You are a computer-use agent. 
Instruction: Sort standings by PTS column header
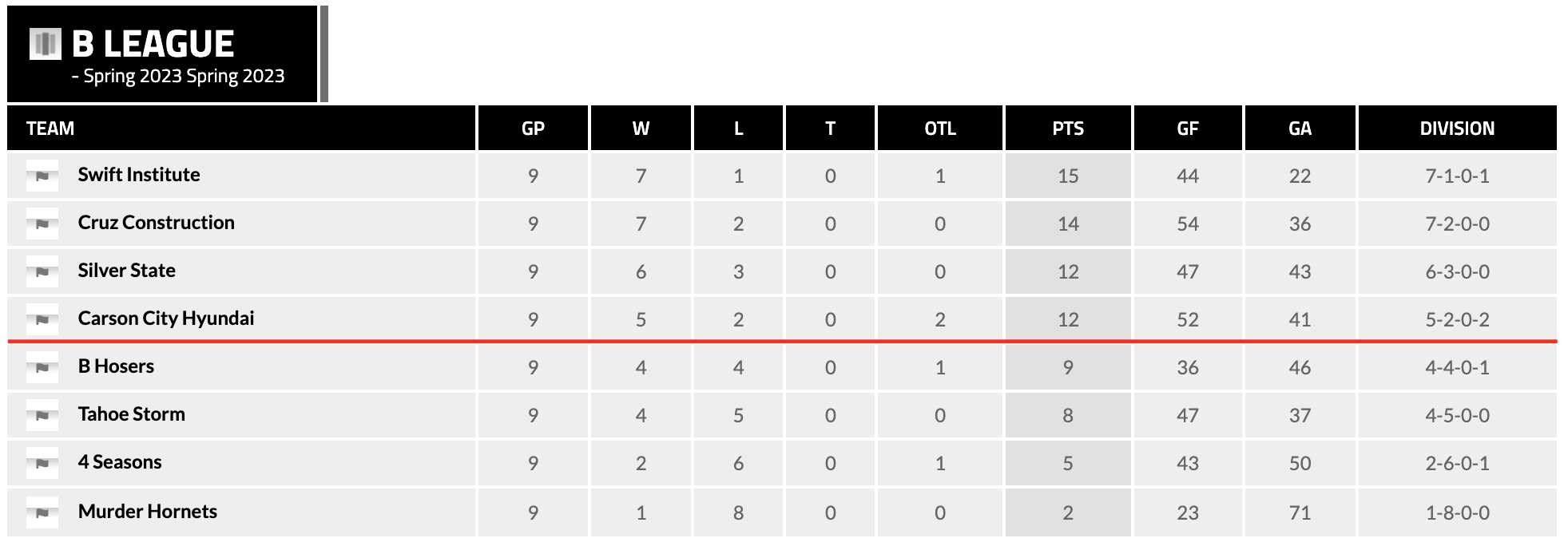(x=1068, y=129)
